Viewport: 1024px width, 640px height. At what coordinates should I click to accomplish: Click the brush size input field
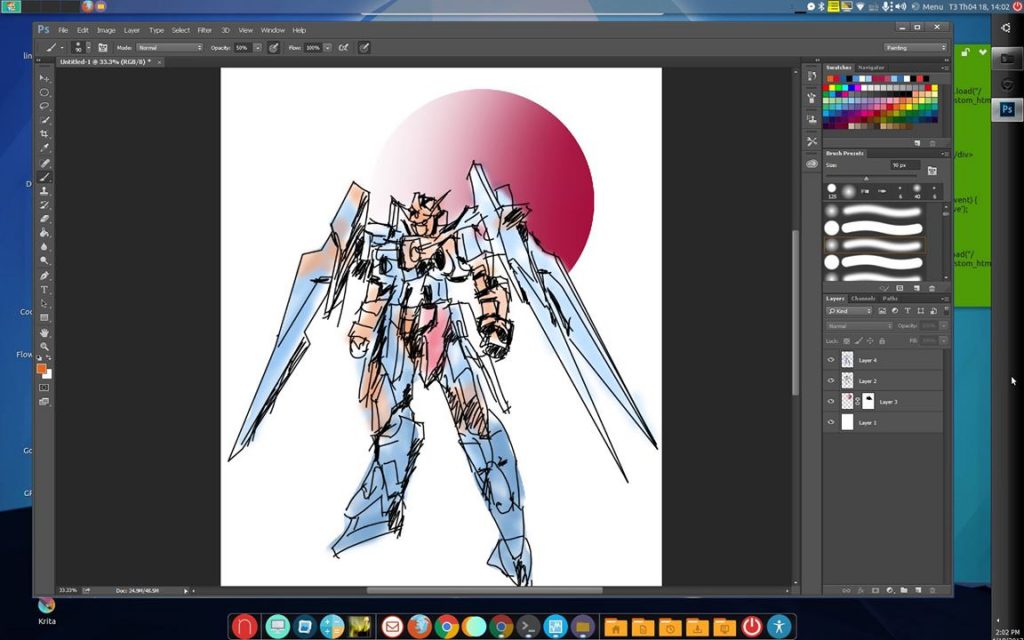point(905,165)
